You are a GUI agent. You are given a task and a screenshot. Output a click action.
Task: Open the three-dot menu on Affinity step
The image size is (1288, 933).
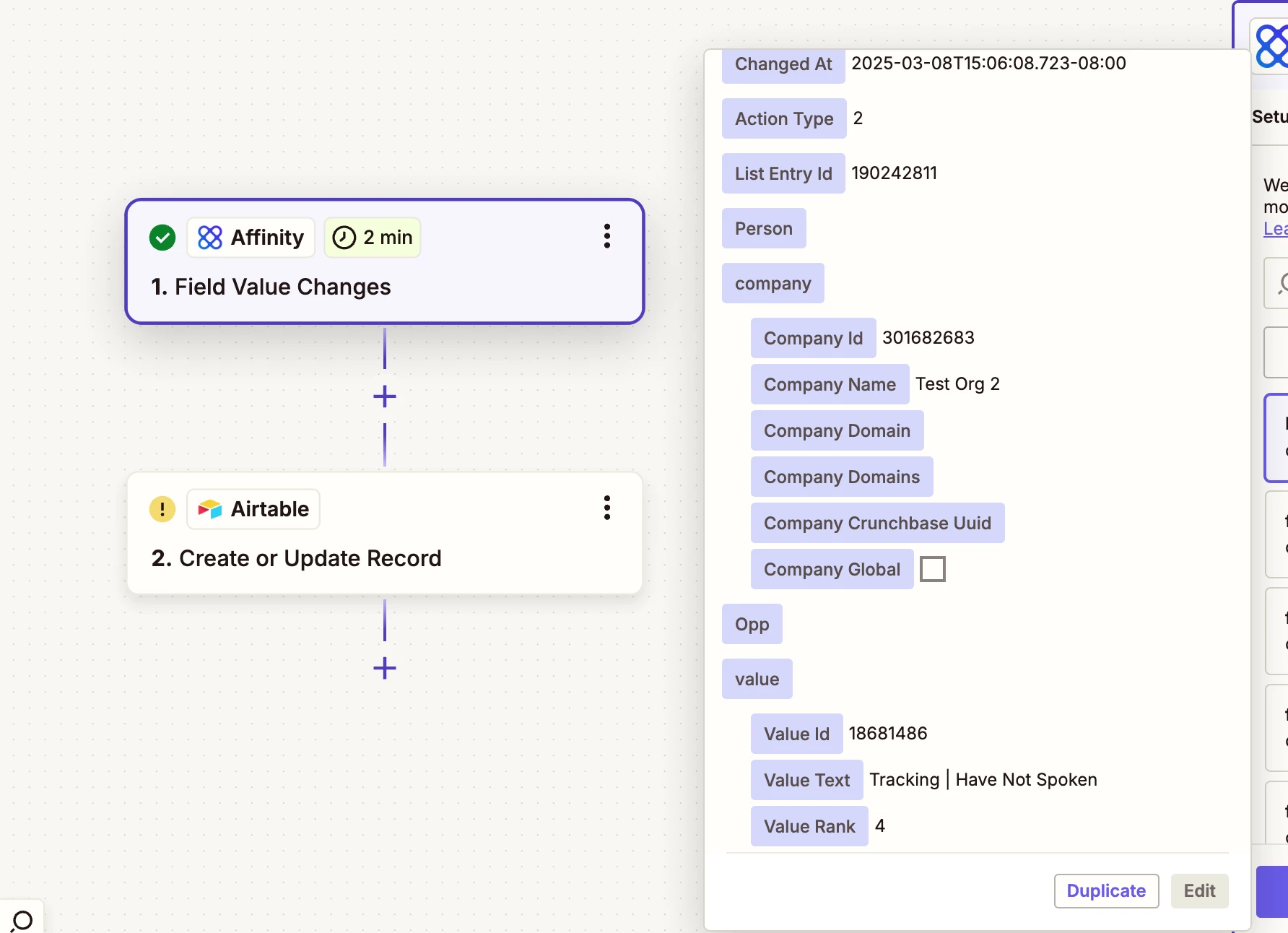pyautogui.click(x=607, y=236)
